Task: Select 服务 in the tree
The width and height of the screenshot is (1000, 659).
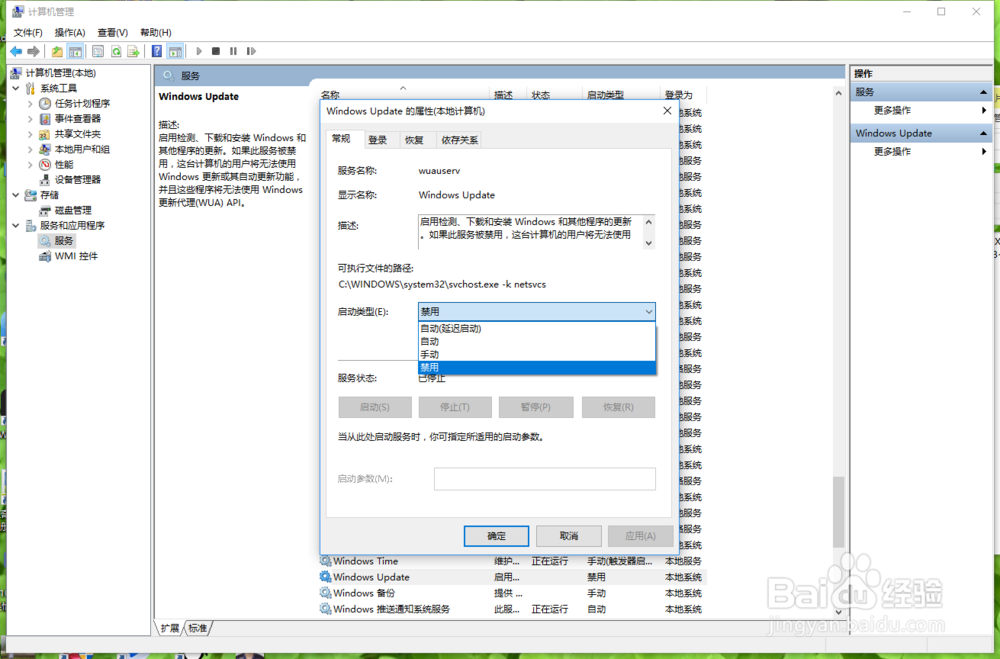Action: tap(63, 241)
